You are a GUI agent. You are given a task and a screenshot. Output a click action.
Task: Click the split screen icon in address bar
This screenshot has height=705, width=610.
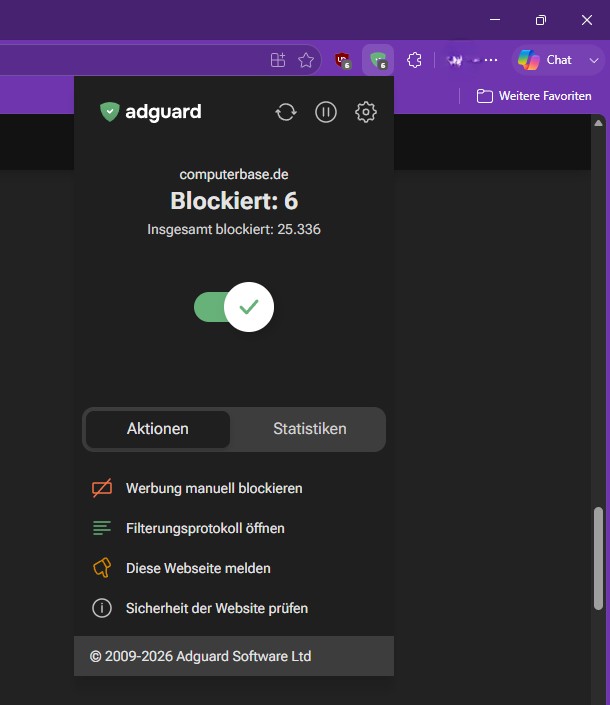(x=278, y=60)
